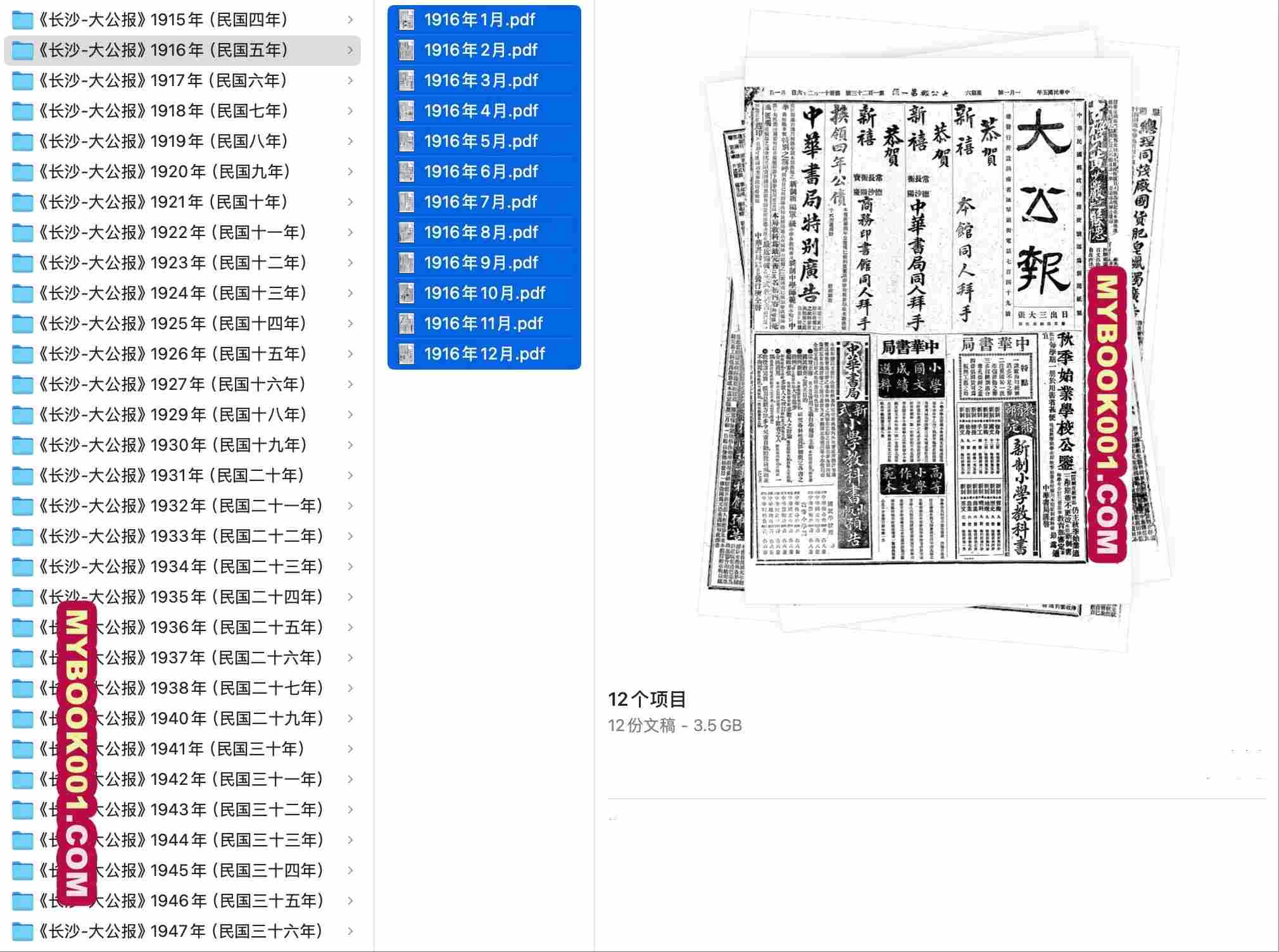Click PDF icon of 1916年7月.pdf
Screen dimensions: 1279x952
[406, 203]
